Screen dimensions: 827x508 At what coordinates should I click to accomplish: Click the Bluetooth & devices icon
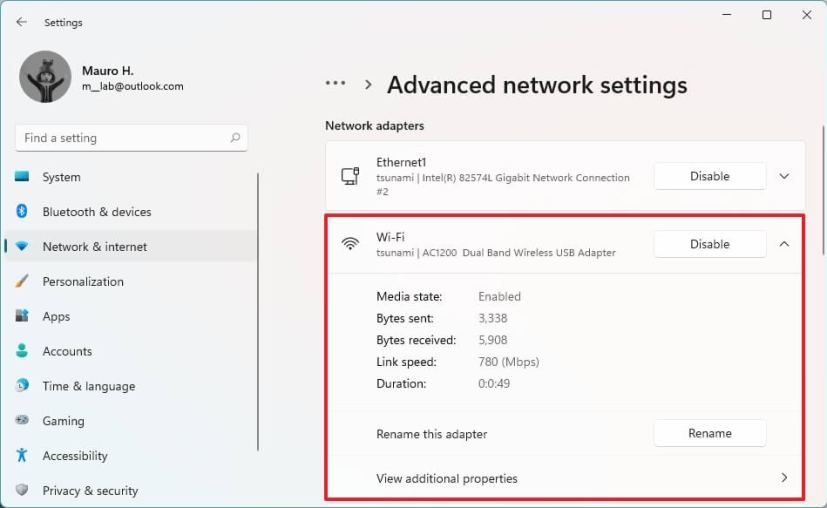[22, 212]
